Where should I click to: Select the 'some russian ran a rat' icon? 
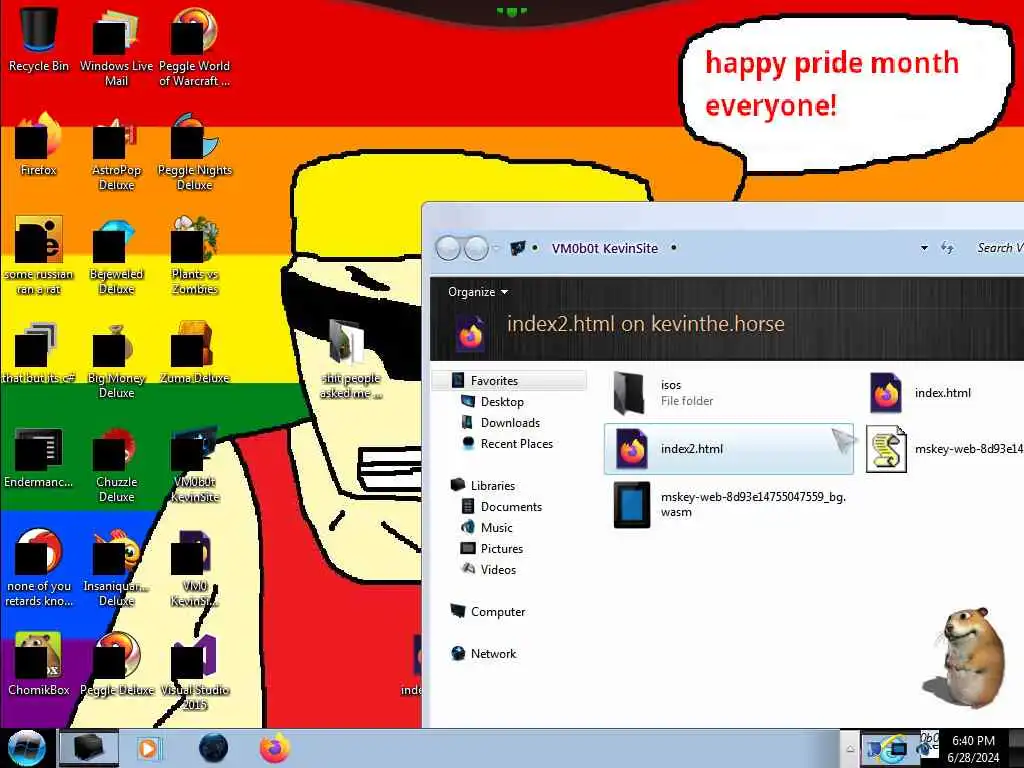point(39,255)
